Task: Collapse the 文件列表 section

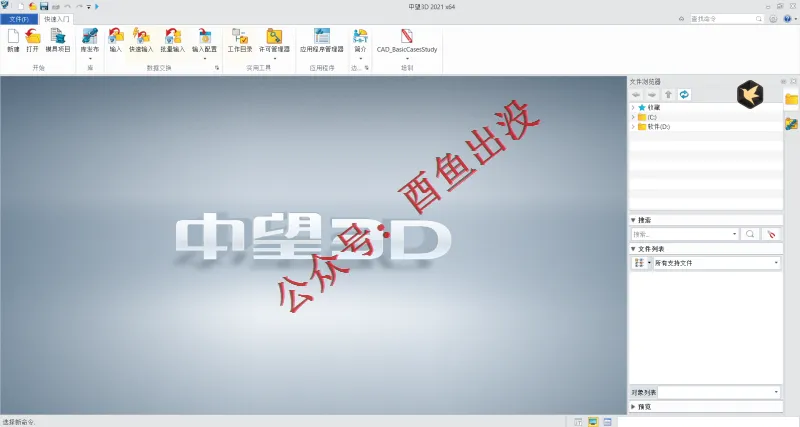Action: 633,249
